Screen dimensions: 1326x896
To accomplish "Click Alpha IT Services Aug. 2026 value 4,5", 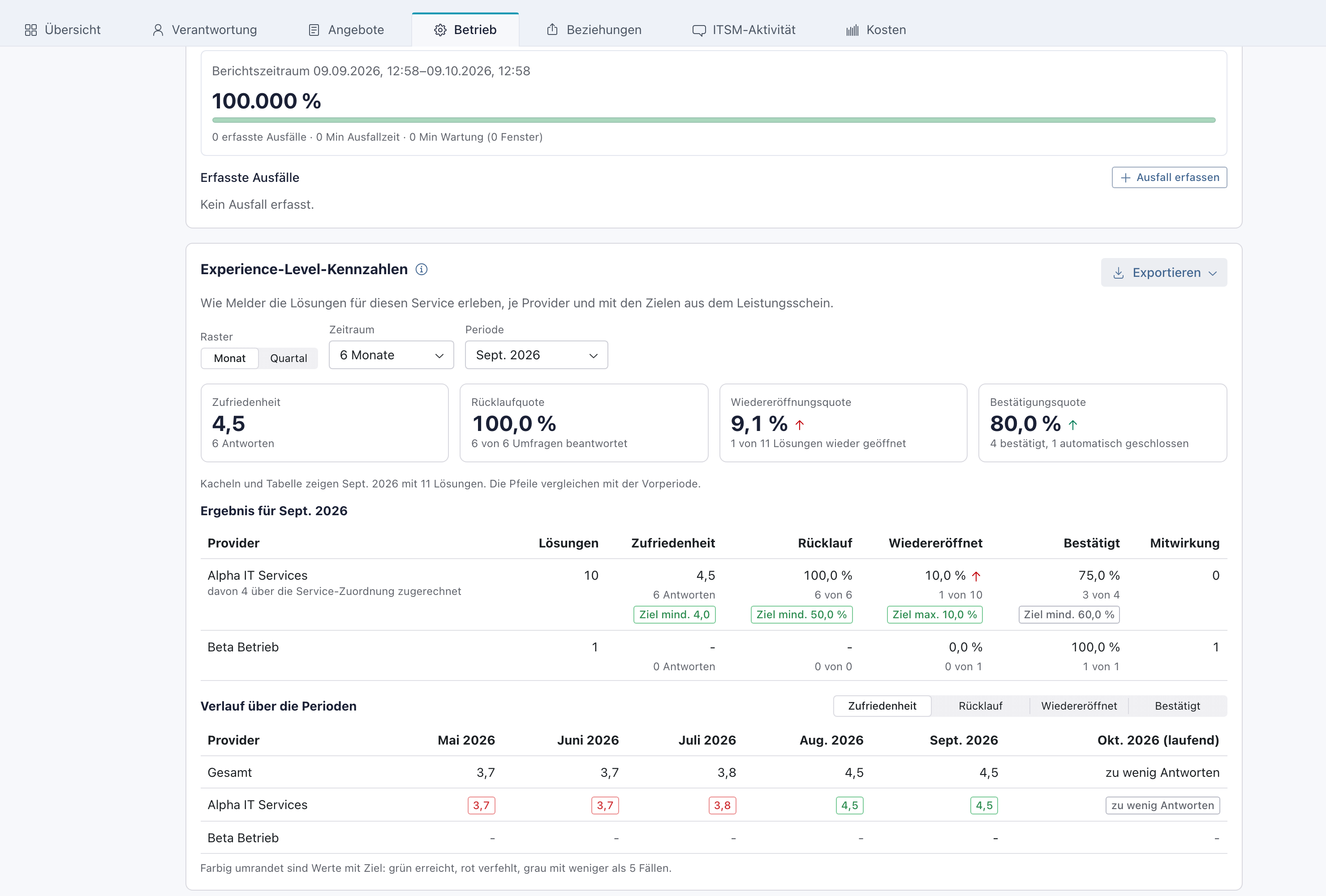I will tap(849, 805).
